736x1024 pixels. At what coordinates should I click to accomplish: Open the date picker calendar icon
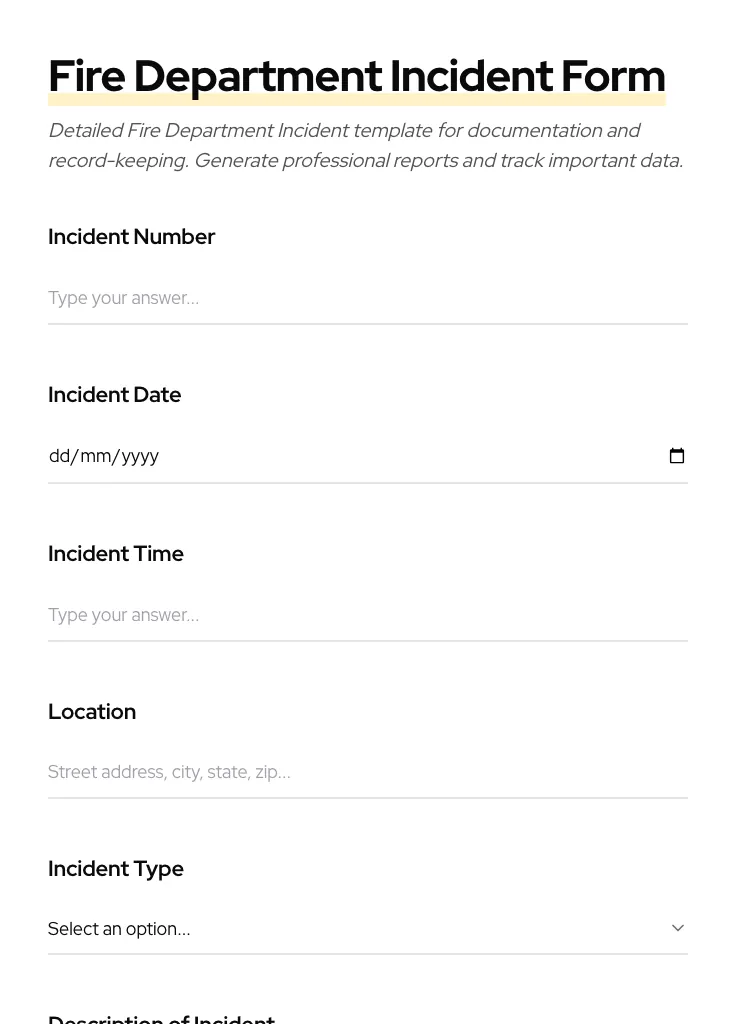point(677,455)
